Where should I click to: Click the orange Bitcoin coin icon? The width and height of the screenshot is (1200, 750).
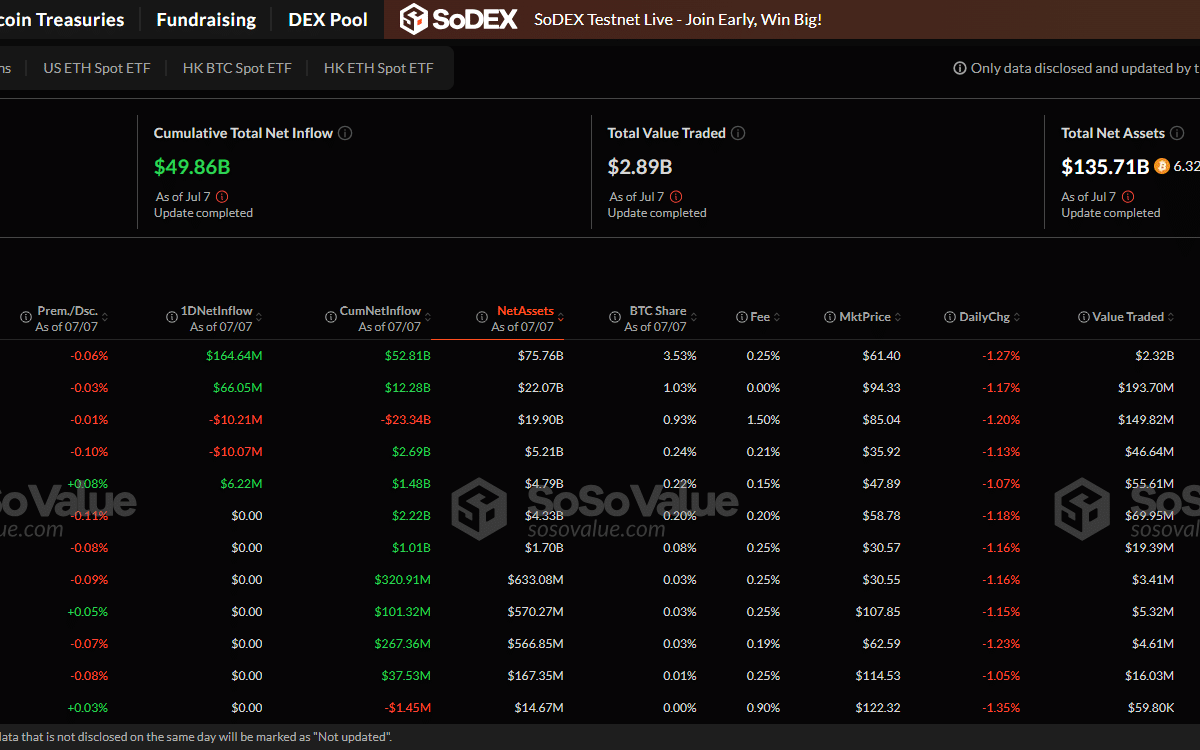click(x=1162, y=167)
